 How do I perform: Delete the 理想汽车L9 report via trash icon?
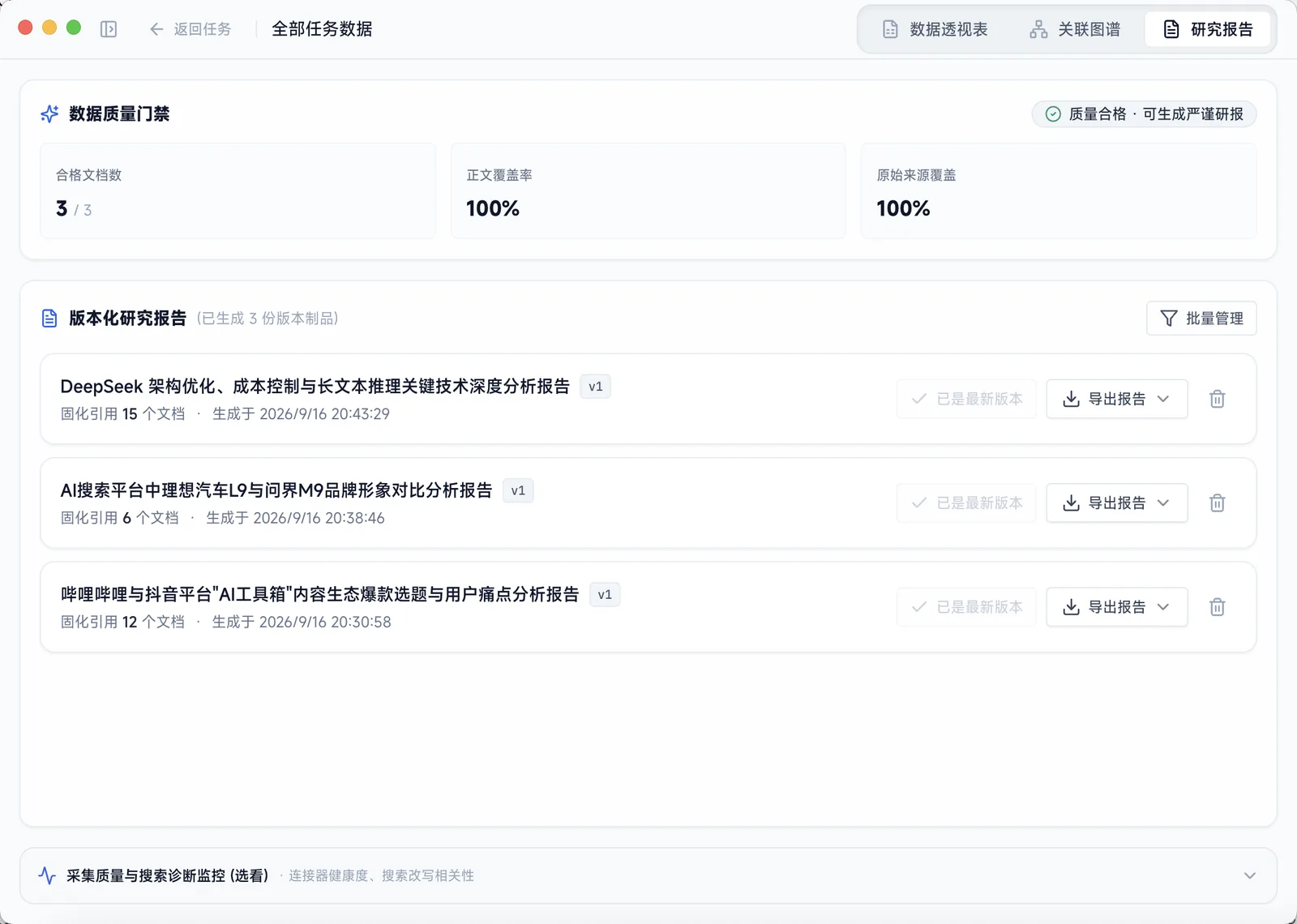[1218, 503]
